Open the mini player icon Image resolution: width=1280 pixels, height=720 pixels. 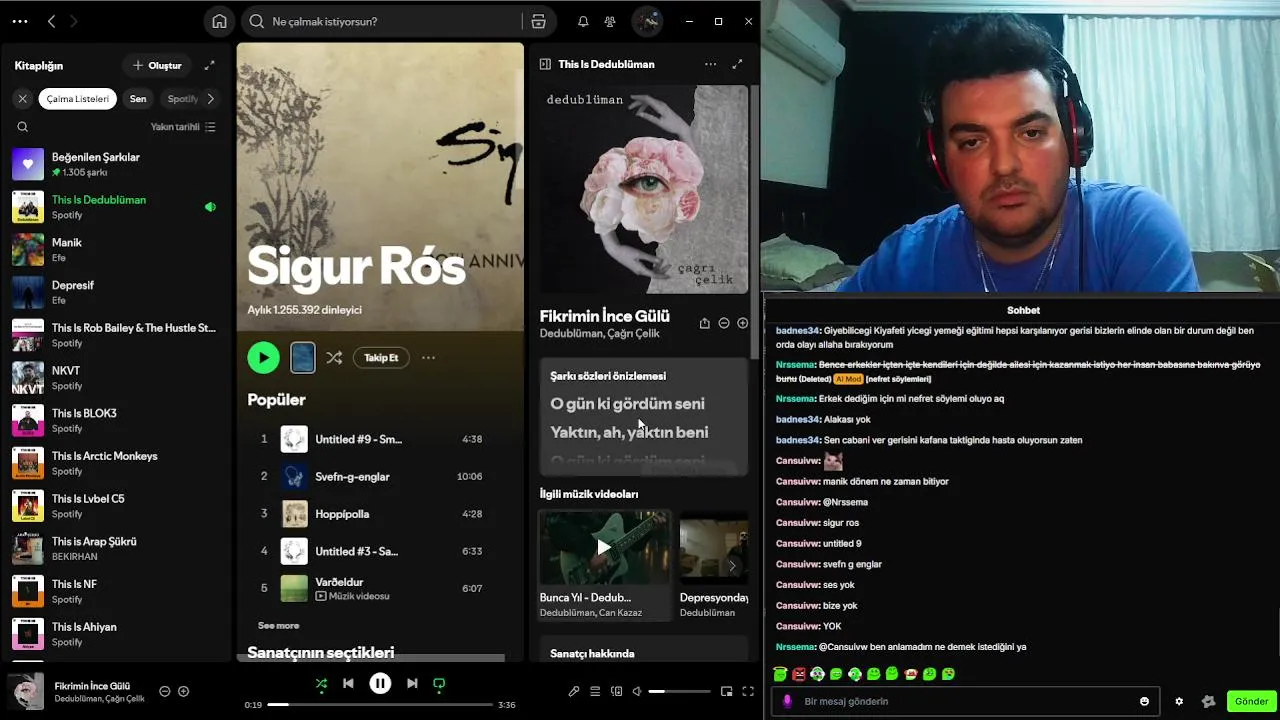click(726, 691)
